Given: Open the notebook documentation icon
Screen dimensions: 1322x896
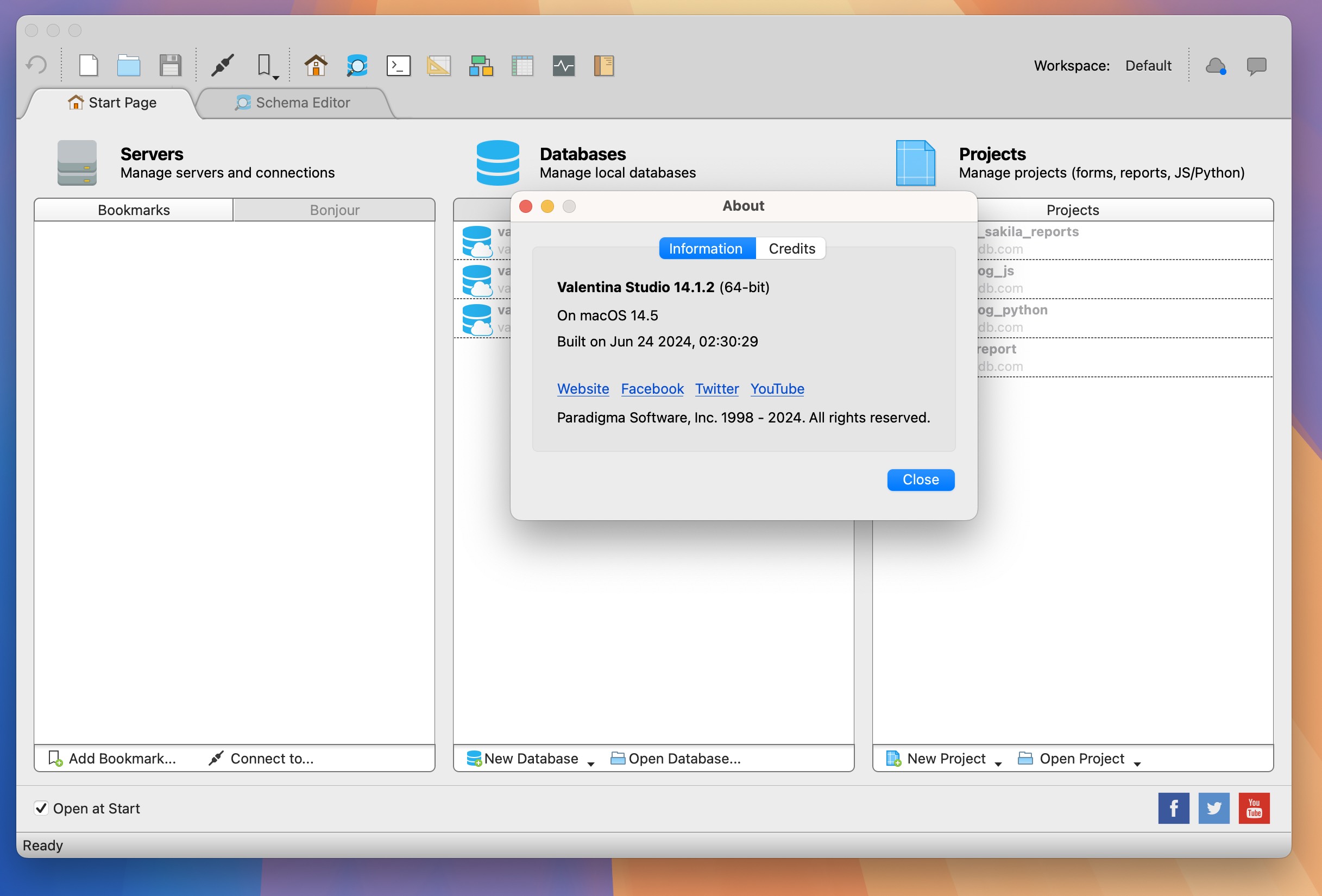Looking at the screenshot, I should click(x=603, y=65).
